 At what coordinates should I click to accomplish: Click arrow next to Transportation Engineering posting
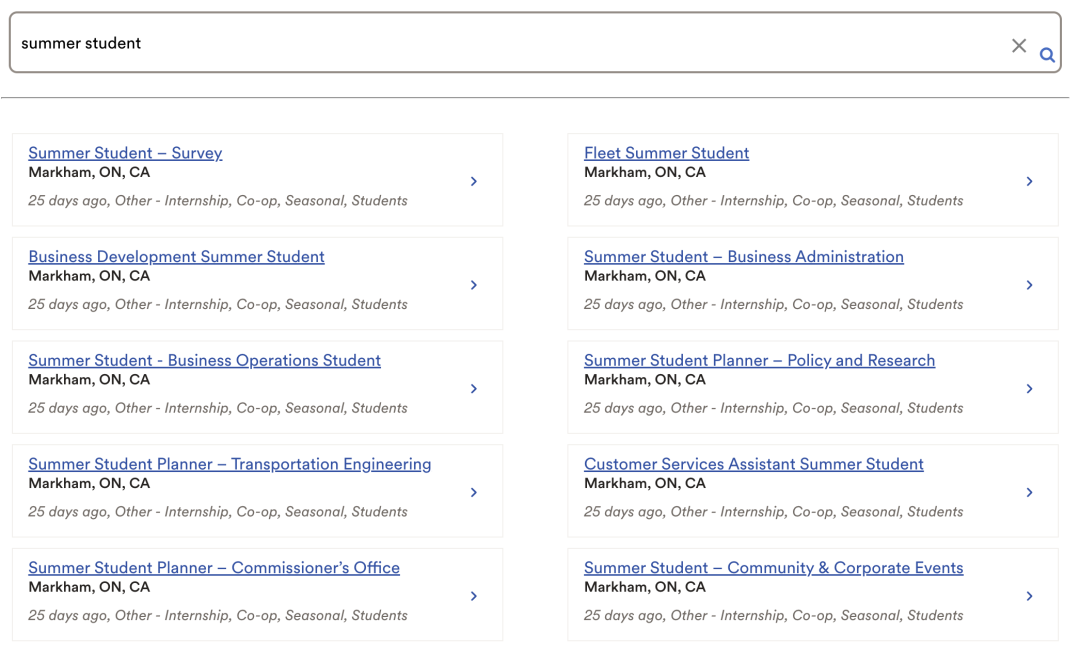474,492
